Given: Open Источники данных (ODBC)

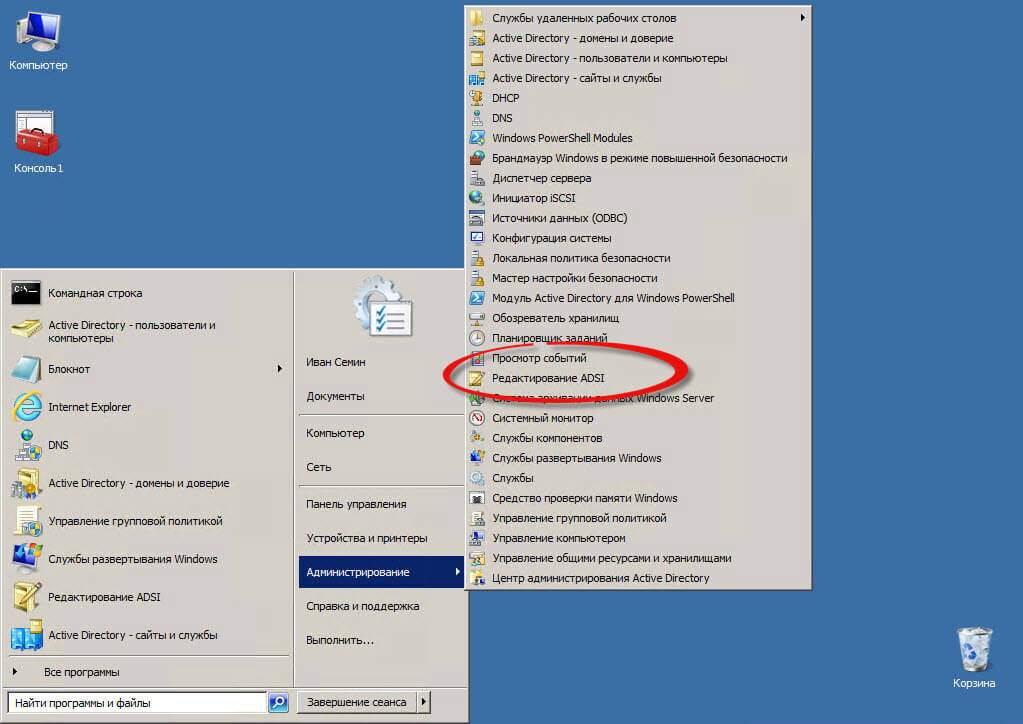Looking at the screenshot, I should tap(638, 218).
